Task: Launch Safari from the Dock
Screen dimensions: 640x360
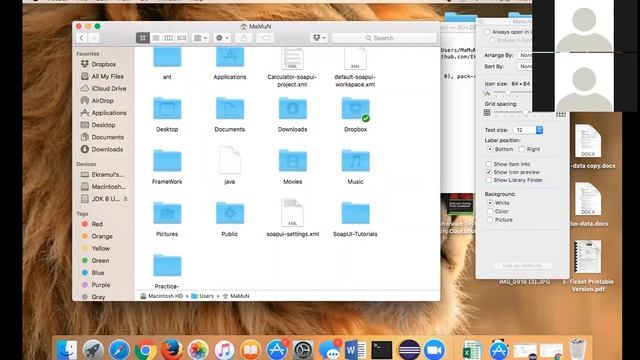Action: [119, 350]
